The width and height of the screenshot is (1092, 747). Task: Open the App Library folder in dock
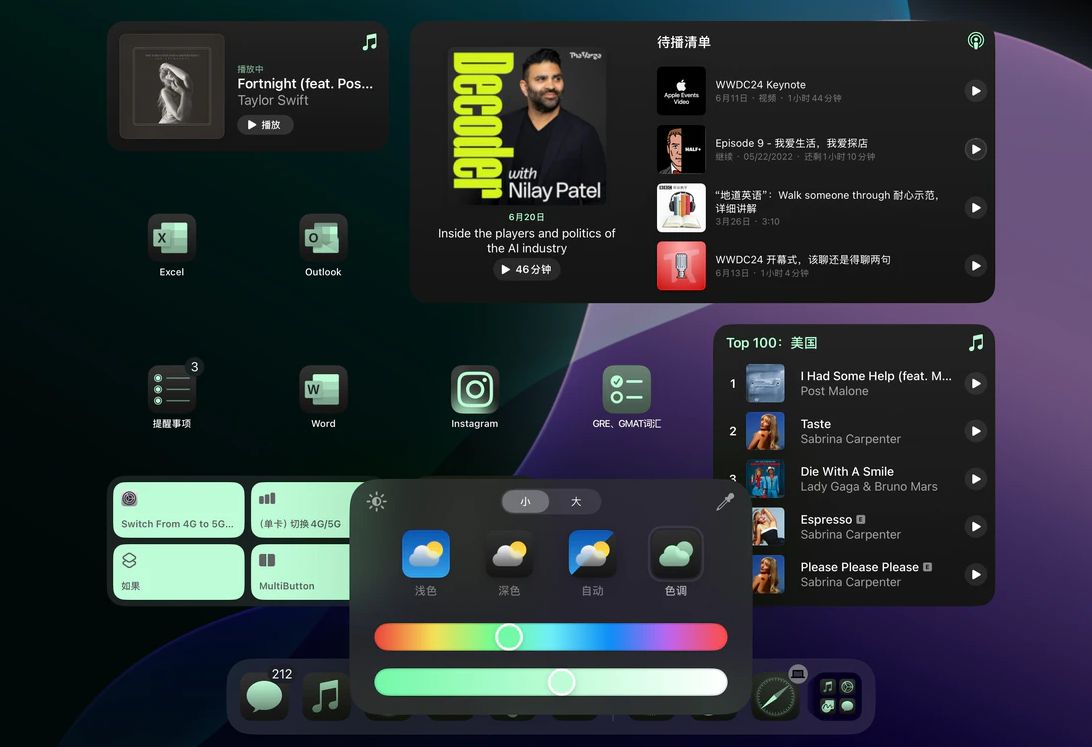(x=837, y=697)
